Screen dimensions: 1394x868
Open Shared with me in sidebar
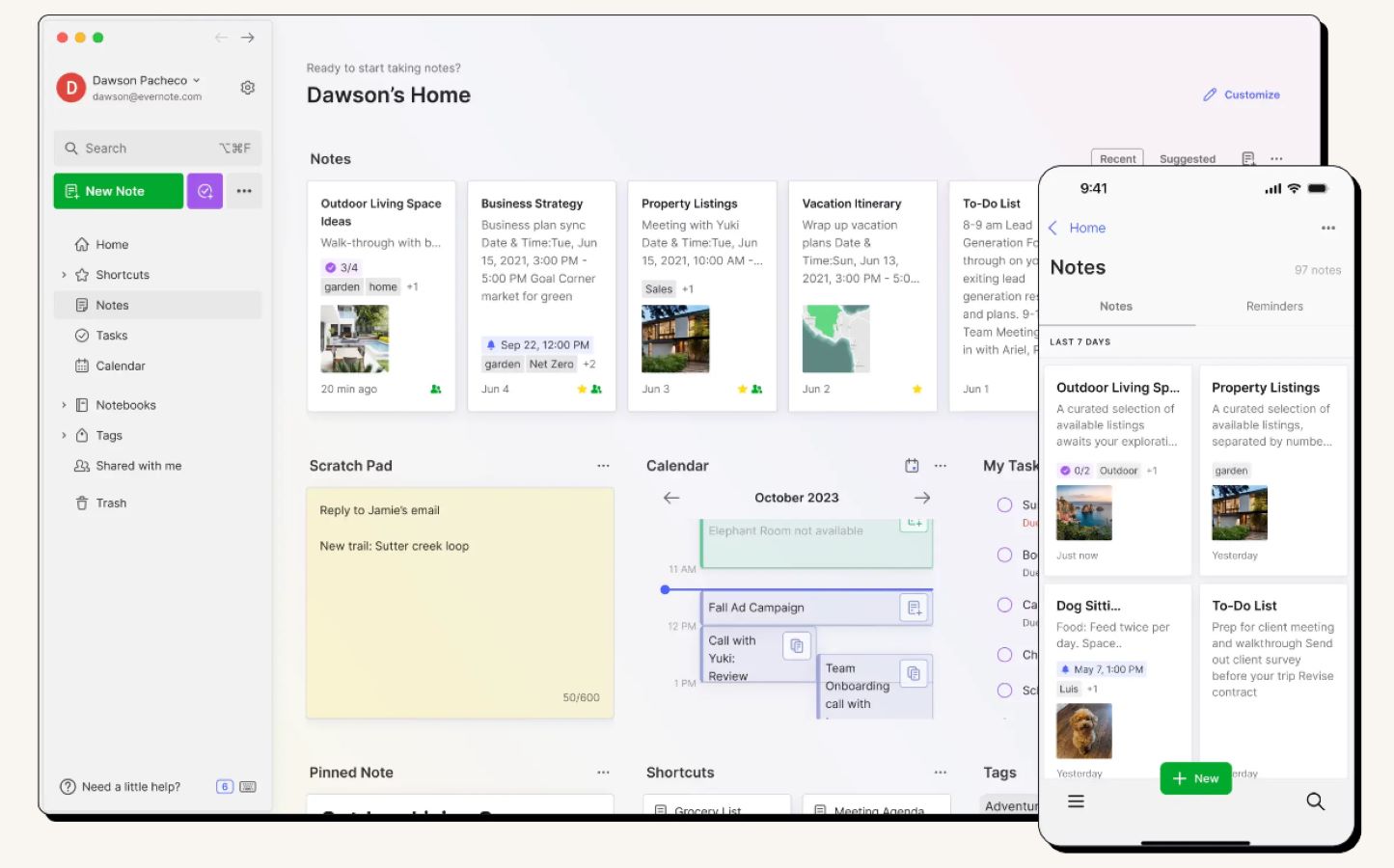[157, 466]
